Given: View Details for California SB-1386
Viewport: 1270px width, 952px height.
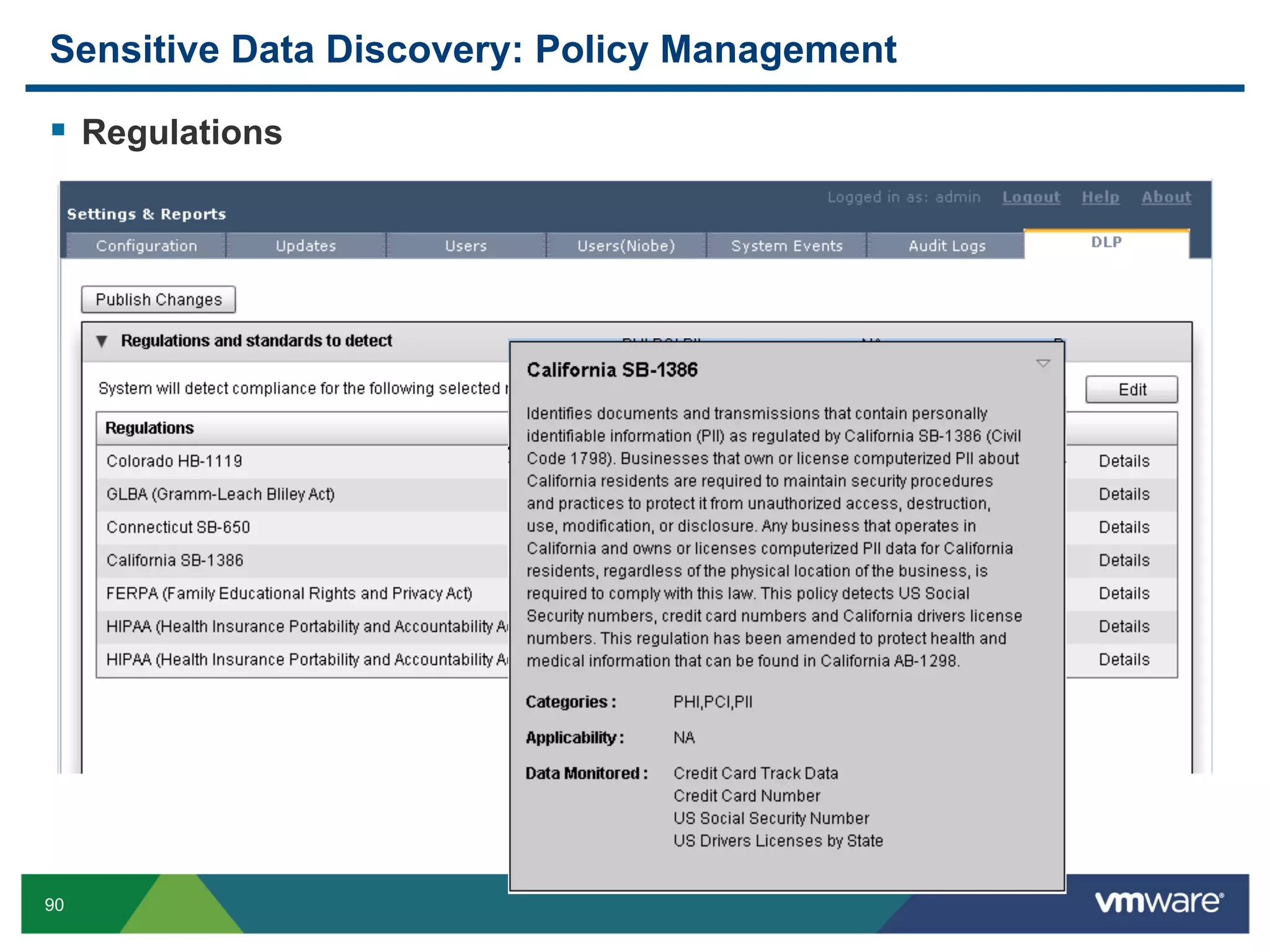Looking at the screenshot, I should 1124,560.
